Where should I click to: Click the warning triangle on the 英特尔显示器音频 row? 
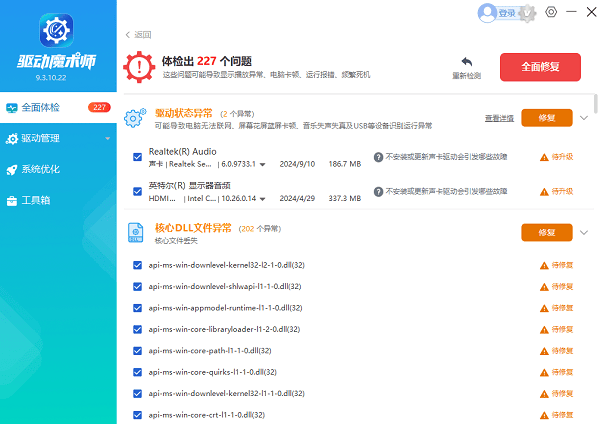[544, 192]
